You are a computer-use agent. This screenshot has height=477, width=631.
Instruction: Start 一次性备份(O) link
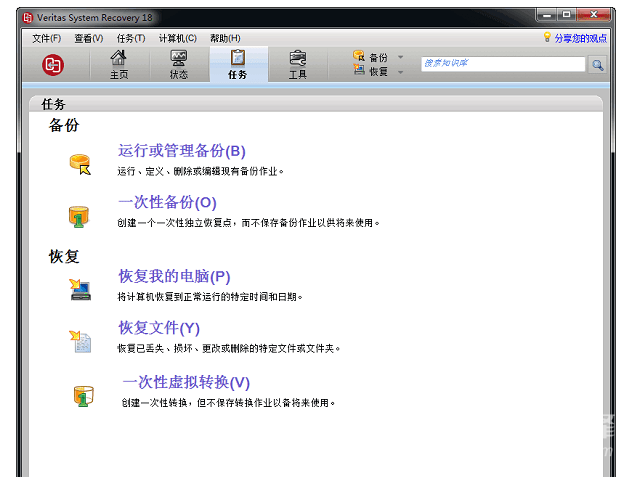[167, 202]
